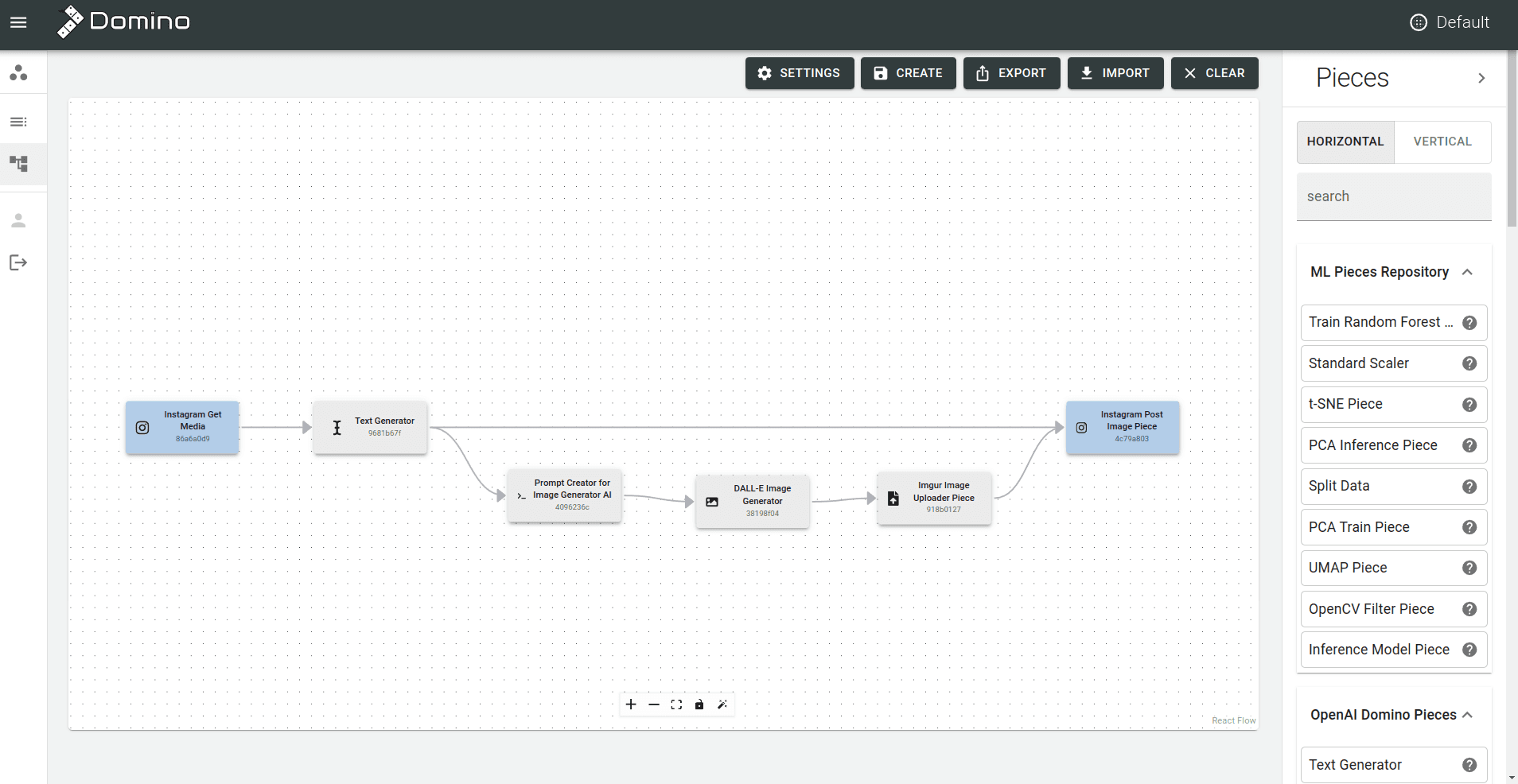Click the CREATE button
The image size is (1518, 784).
pos(908,73)
